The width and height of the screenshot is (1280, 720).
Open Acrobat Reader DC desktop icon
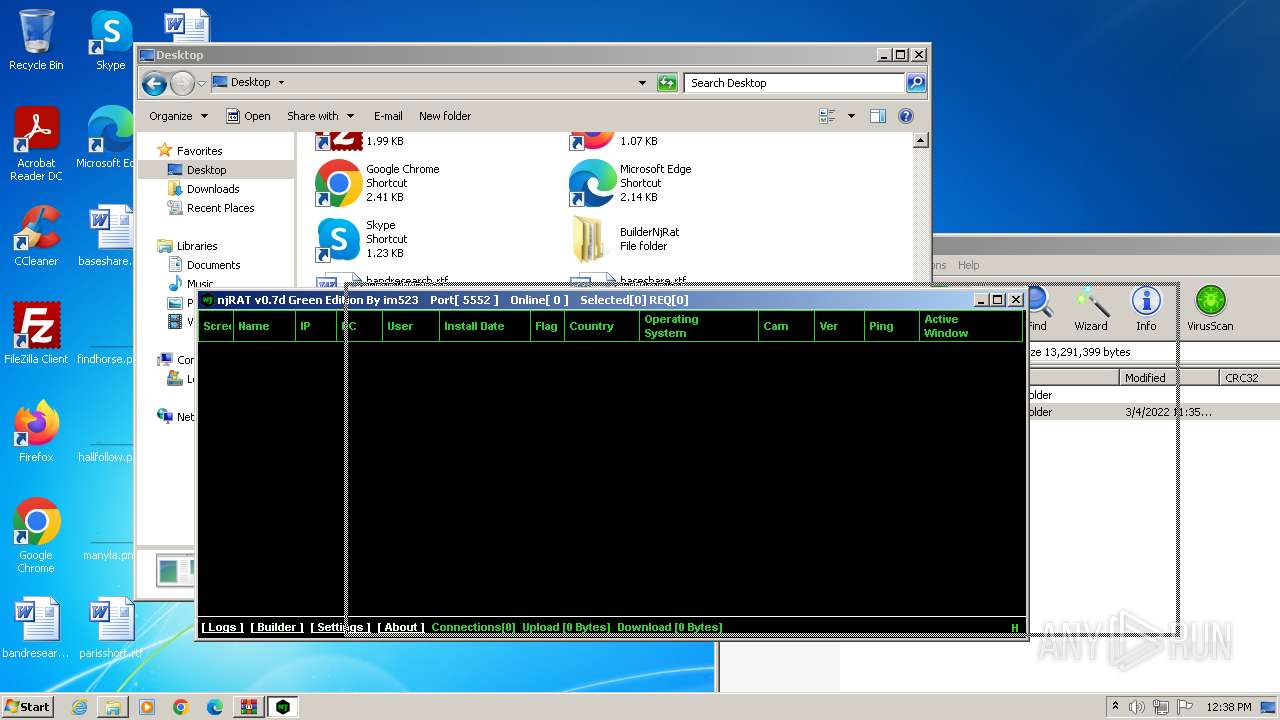coord(36,145)
